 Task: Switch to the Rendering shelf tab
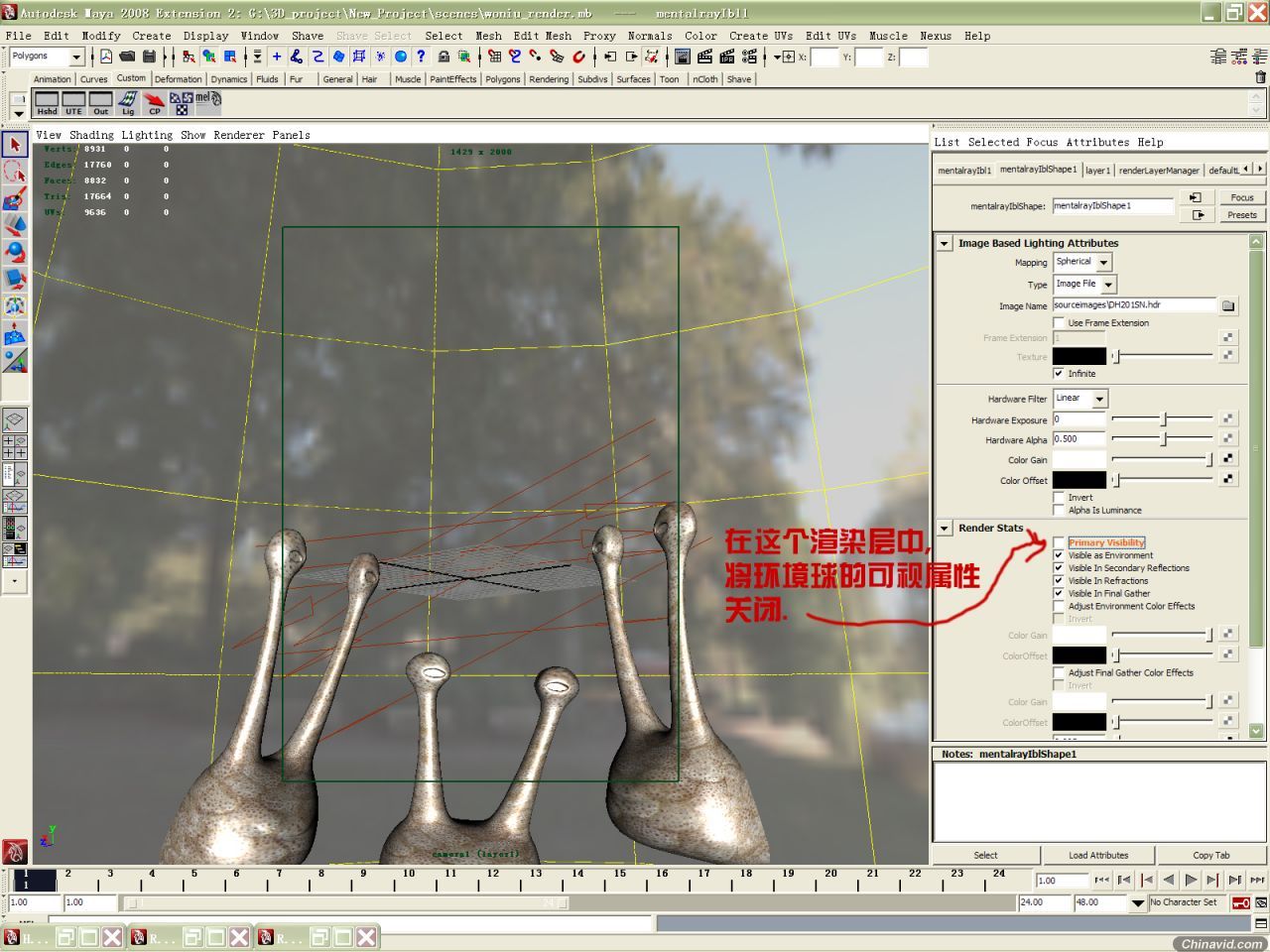[x=549, y=79]
